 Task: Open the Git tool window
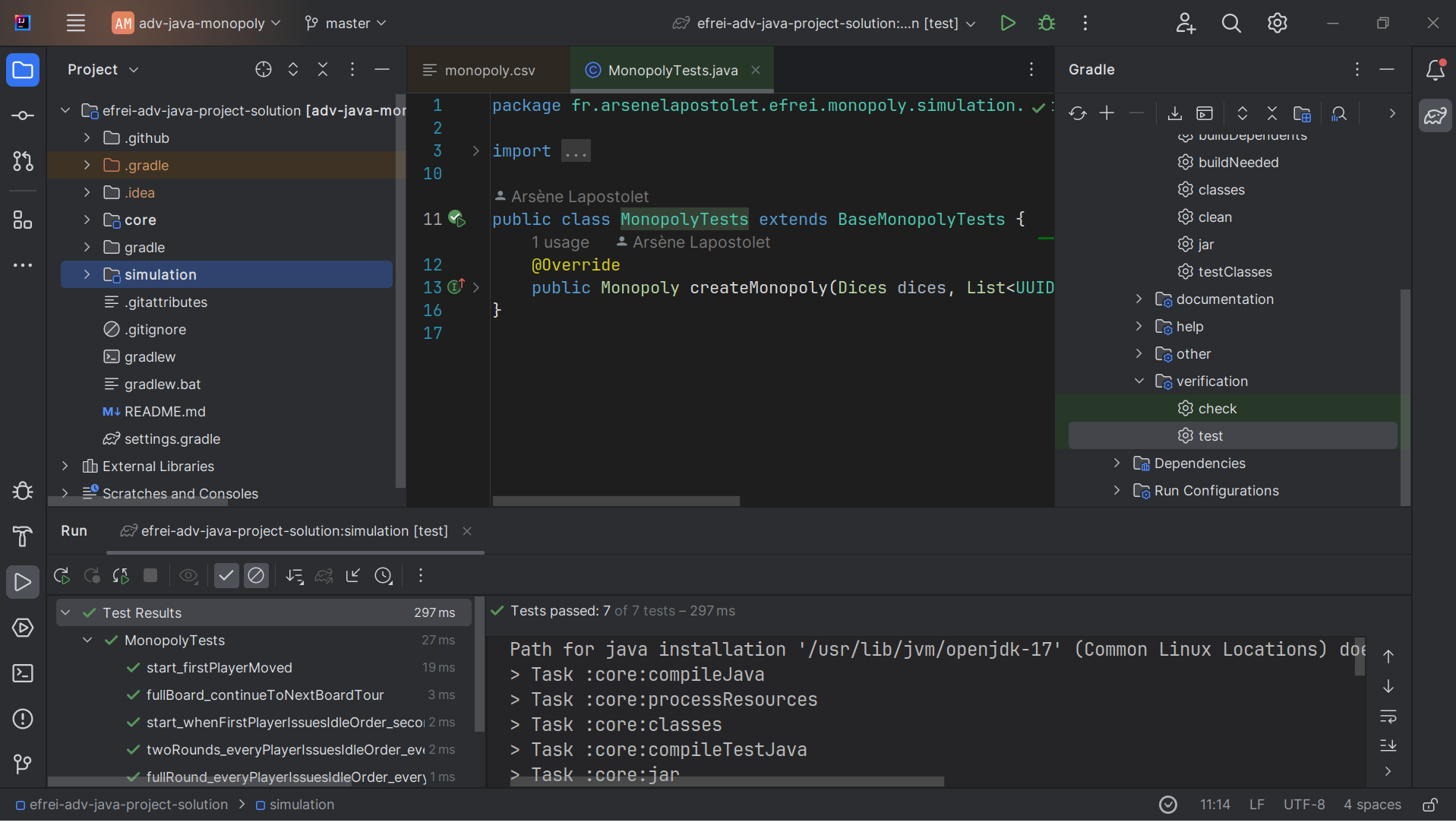pos(23,764)
